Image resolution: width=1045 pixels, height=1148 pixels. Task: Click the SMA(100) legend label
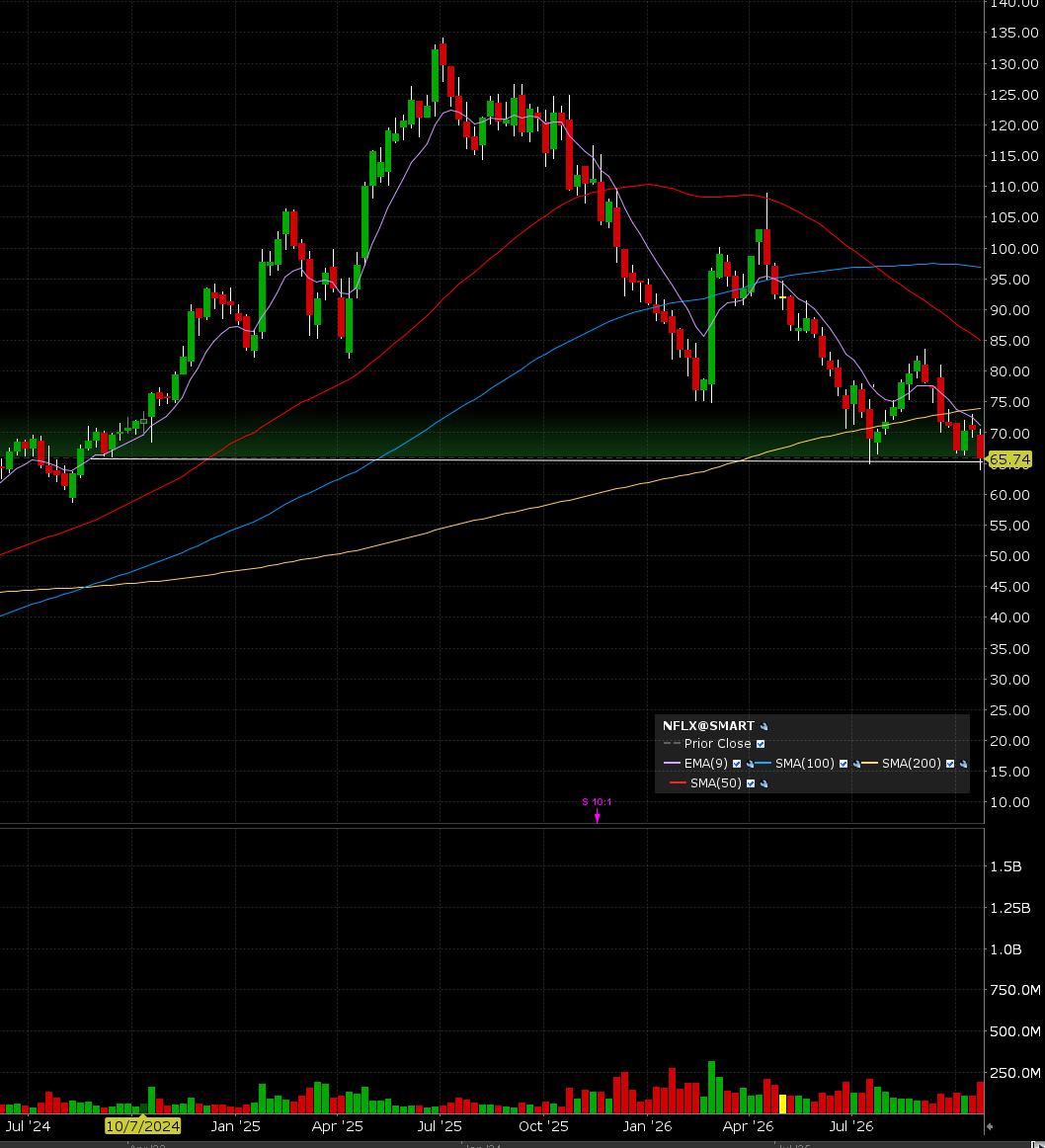click(x=805, y=764)
